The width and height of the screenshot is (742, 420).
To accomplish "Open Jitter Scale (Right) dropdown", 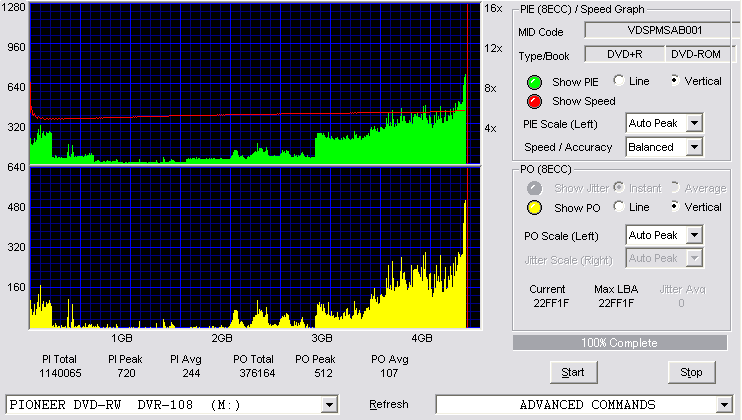I will (x=694, y=258).
